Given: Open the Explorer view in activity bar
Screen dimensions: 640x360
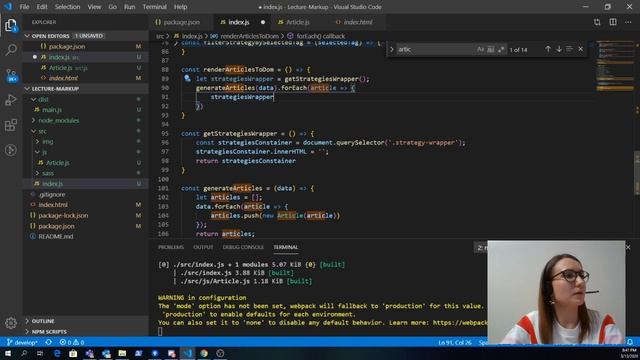Looking at the screenshot, I should click(11, 25).
